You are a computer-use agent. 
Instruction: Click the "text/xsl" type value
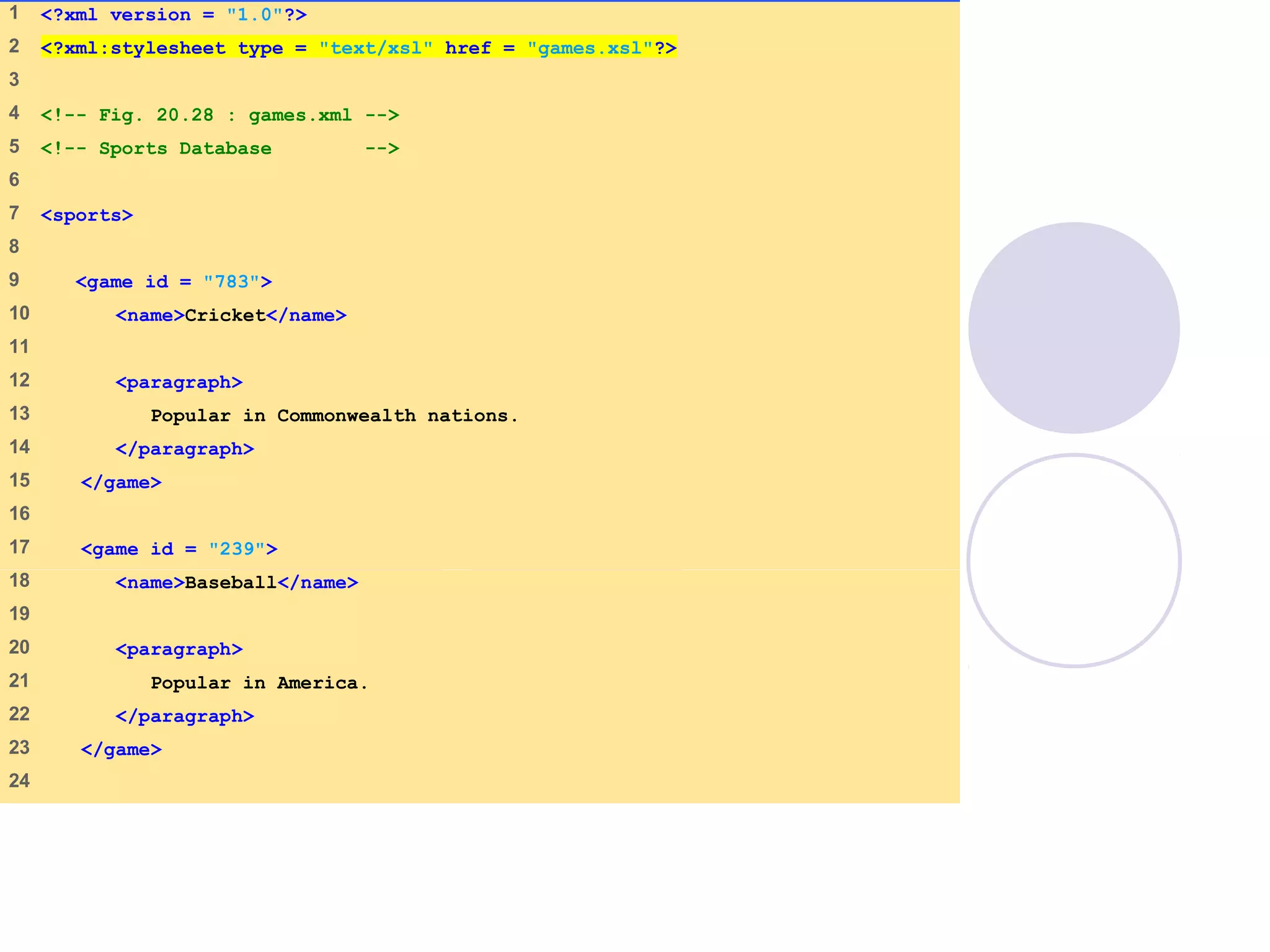tap(375, 48)
